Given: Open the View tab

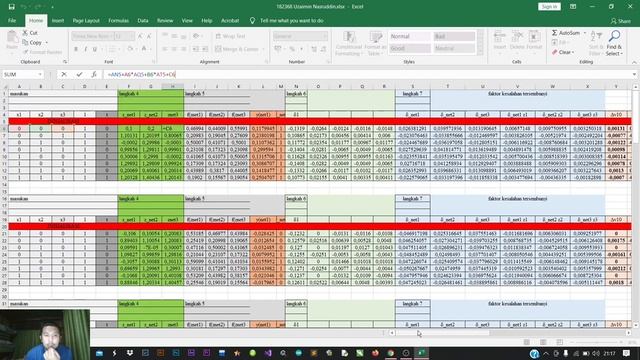Looking at the screenshot, I should click(x=187, y=20).
